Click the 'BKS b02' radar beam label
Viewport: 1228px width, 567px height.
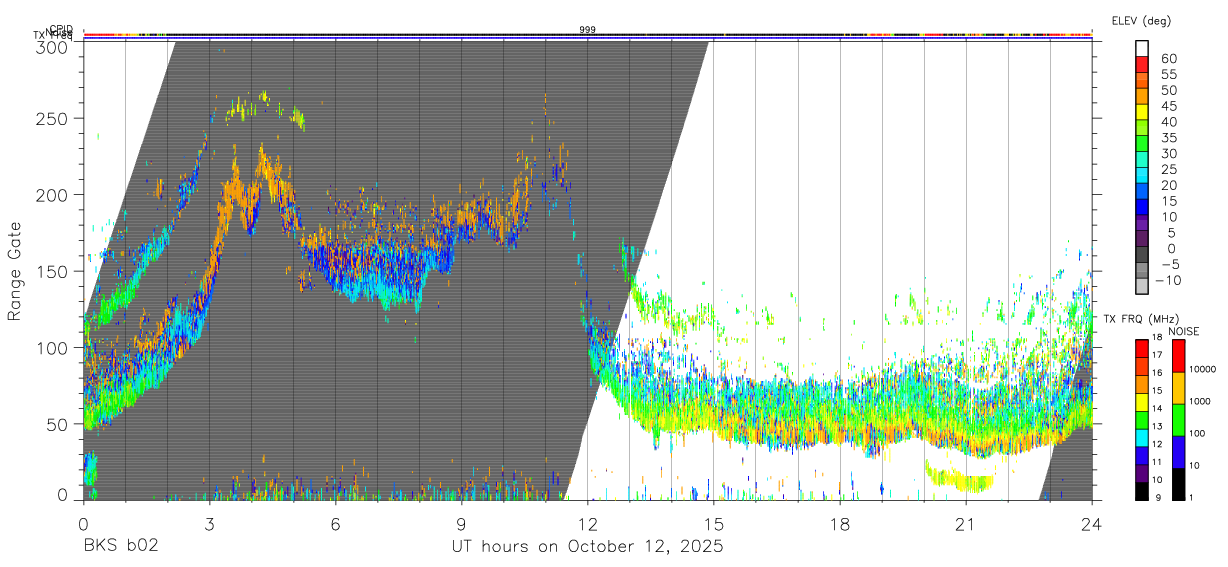[x=120, y=547]
